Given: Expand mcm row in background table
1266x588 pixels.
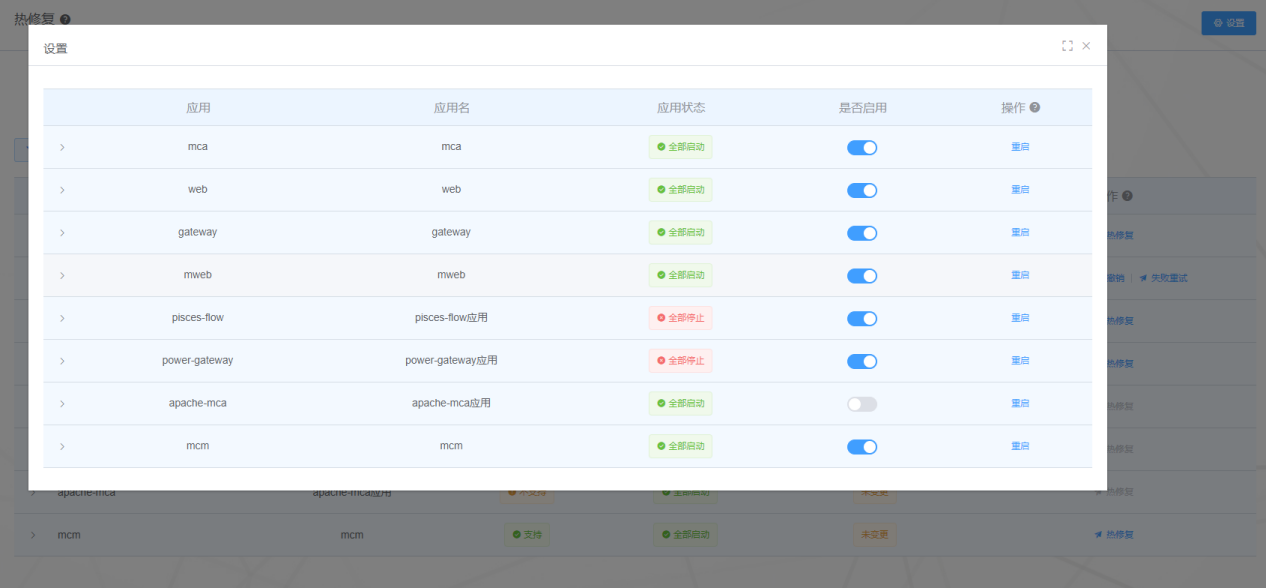Looking at the screenshot, I should (33, 535).
